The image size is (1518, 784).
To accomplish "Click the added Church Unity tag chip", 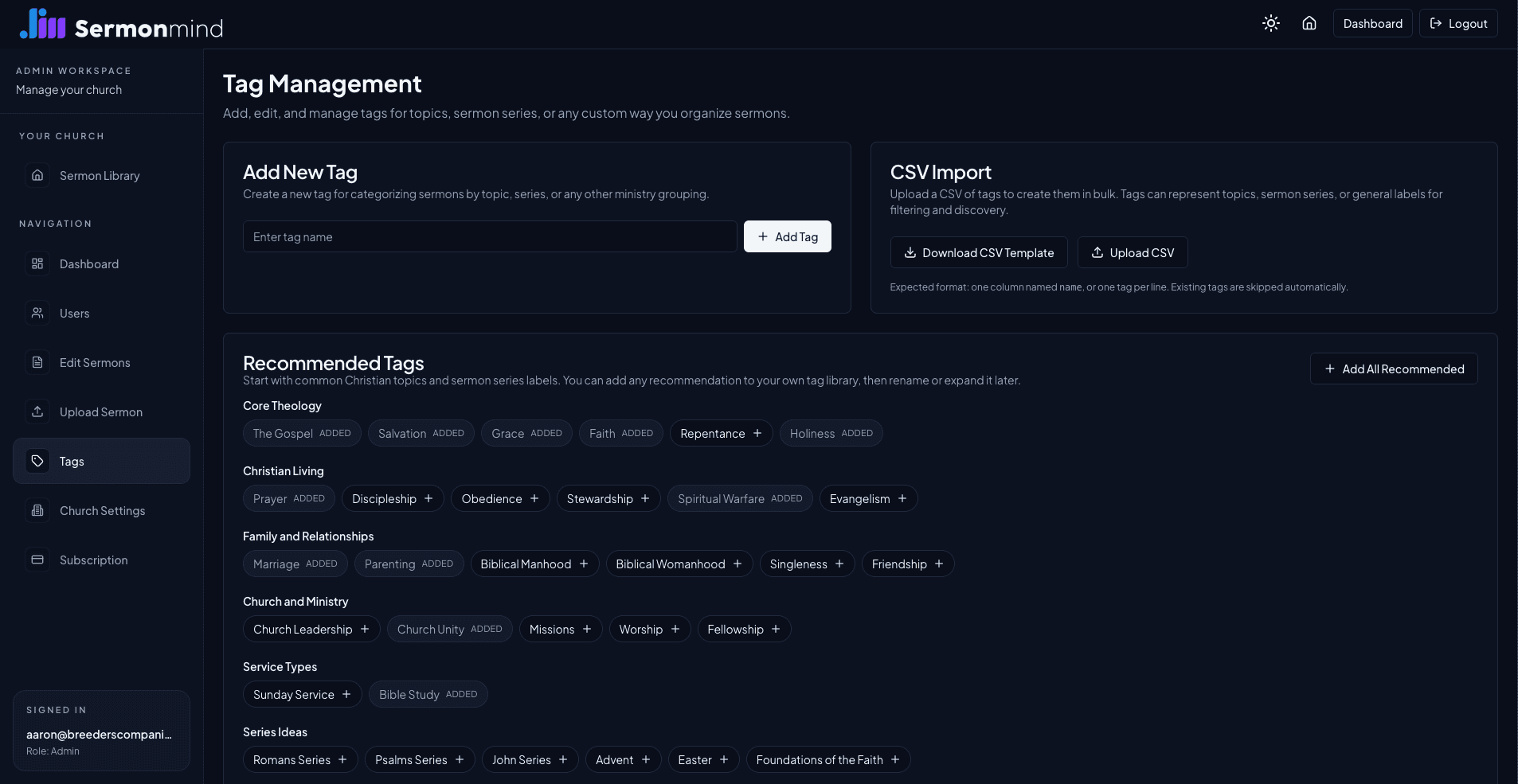I will tap(450, 629).
